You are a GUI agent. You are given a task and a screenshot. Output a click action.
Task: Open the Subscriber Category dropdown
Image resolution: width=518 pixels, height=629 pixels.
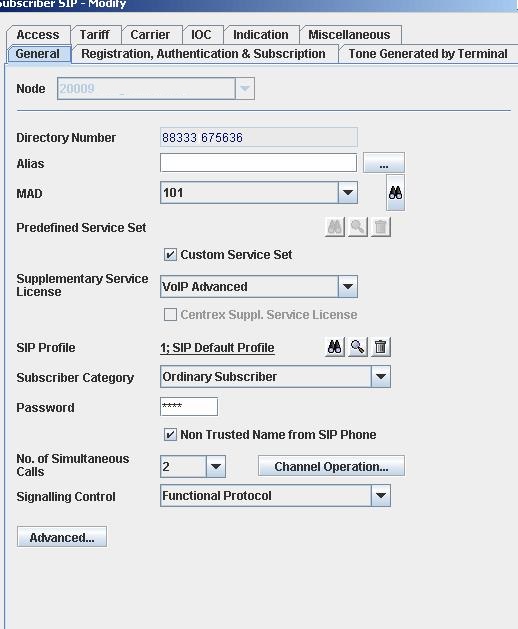click(380, 376)
